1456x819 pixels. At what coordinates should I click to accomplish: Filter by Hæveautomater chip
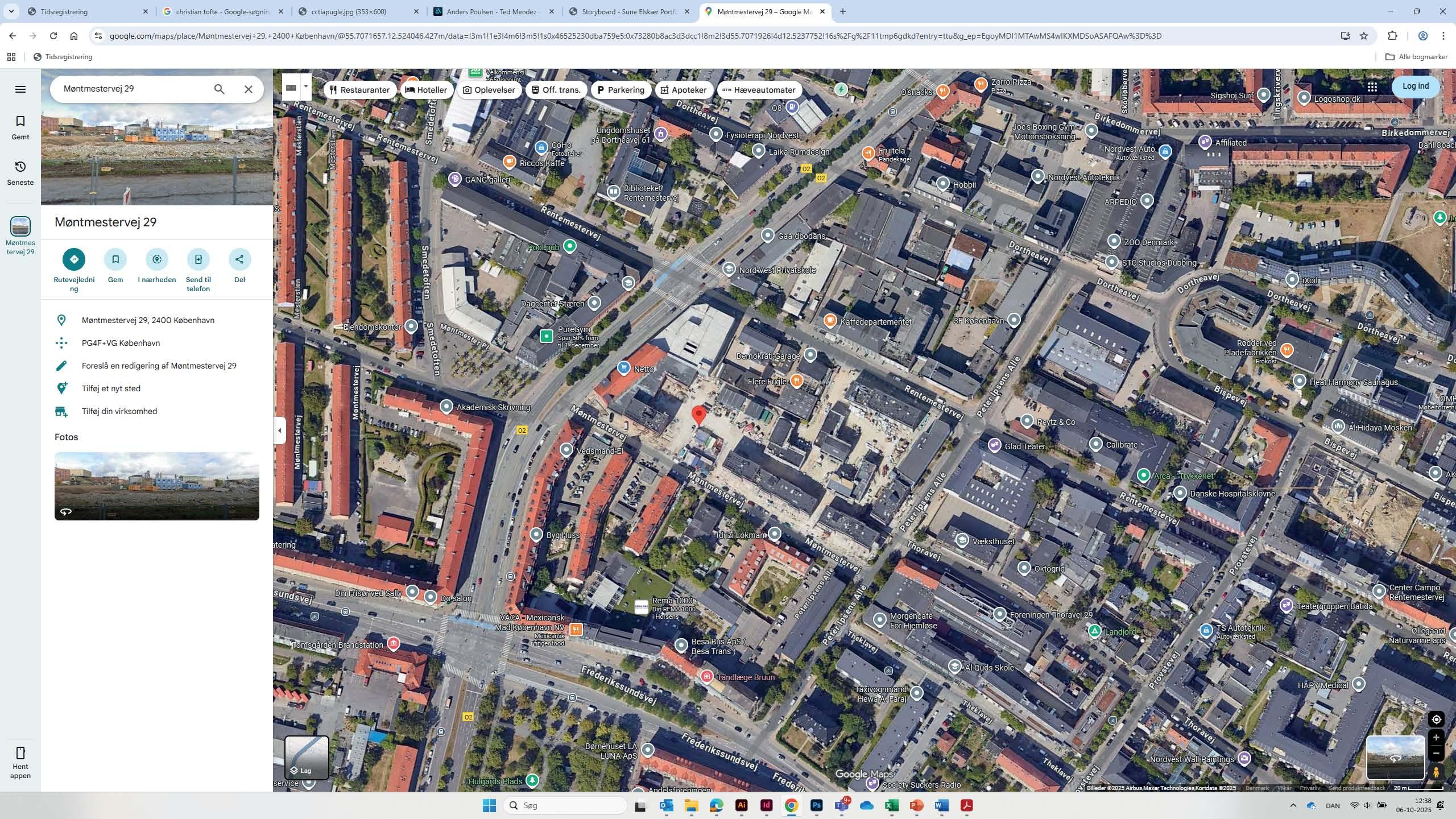759,90
